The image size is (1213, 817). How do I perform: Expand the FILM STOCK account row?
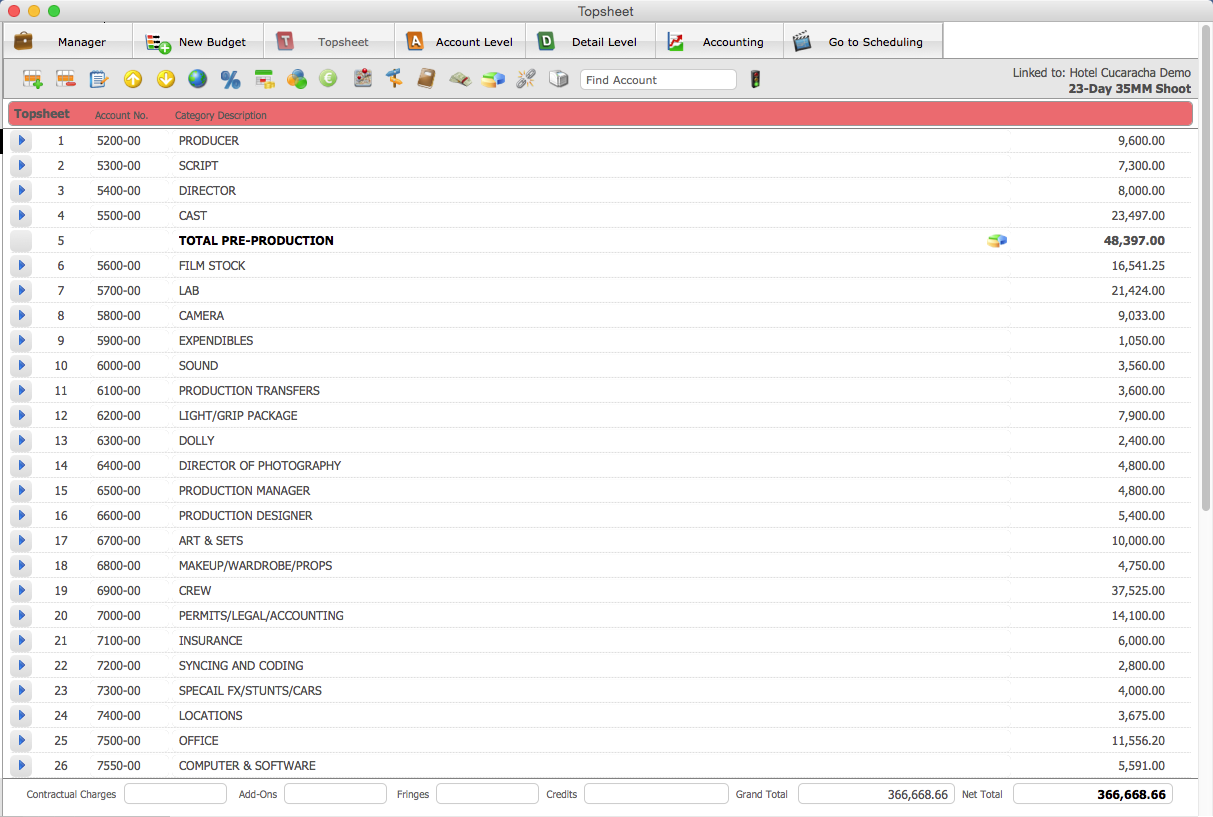(21, 266)
